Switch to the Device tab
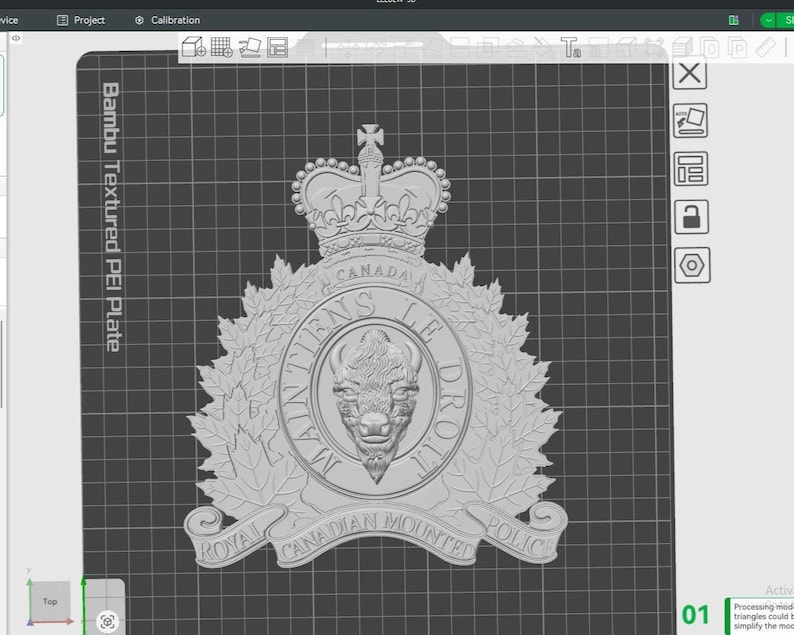794x635 pixels. tap(9, 20)
